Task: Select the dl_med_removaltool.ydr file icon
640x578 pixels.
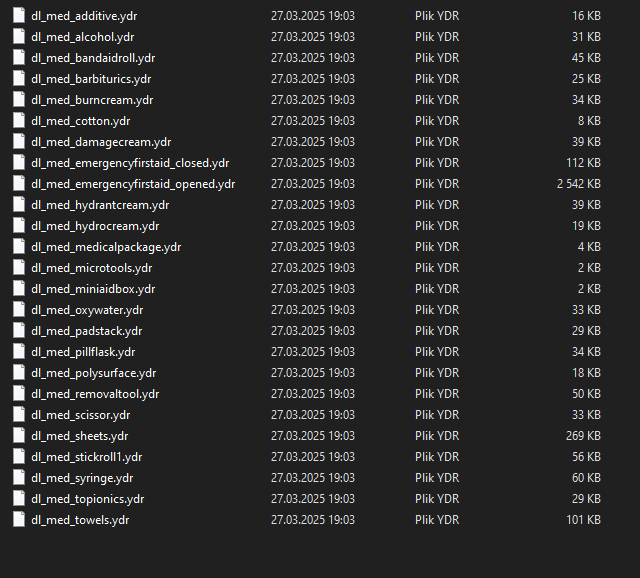Action: pos(19,393)
